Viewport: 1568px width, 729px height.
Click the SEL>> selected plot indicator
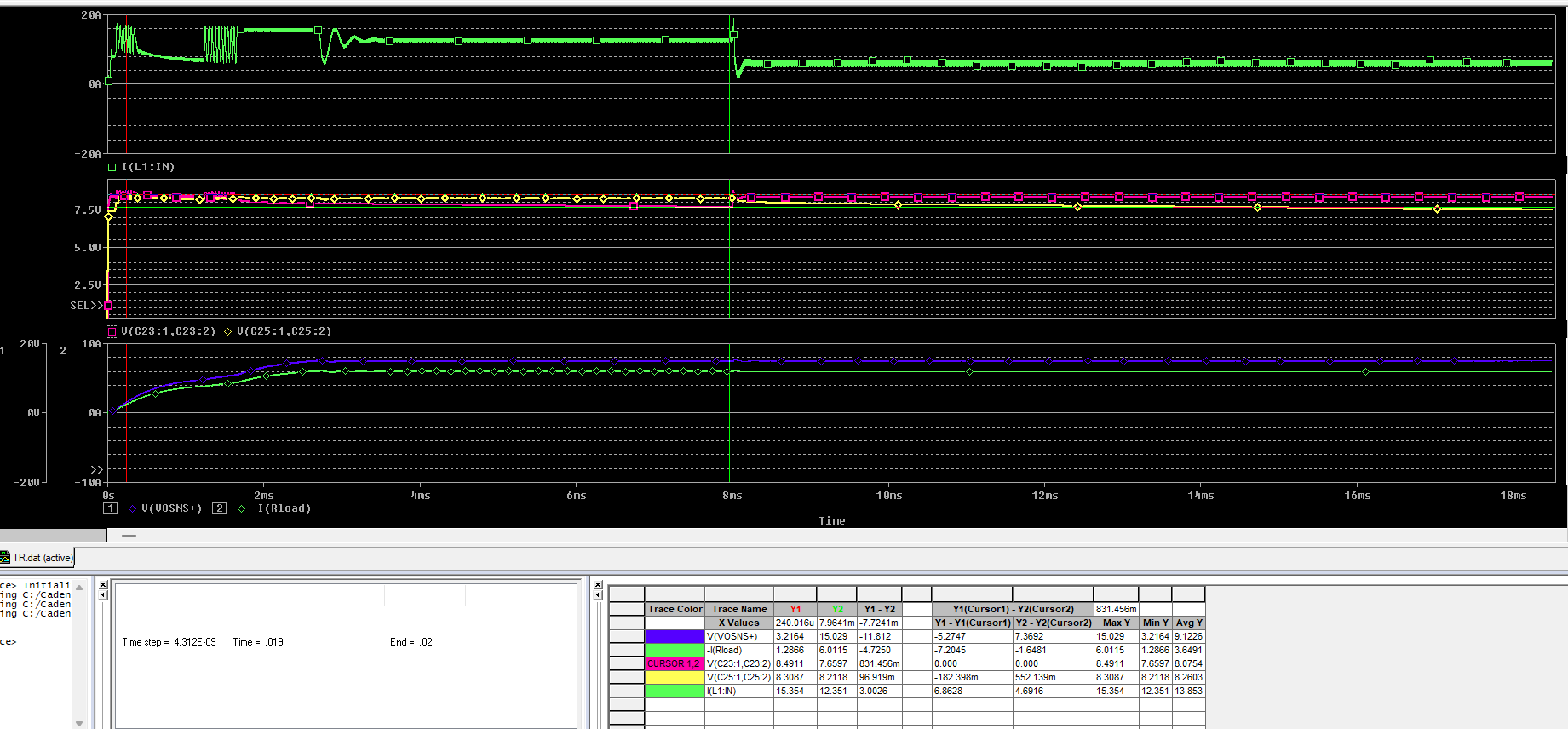click(86, 305)
